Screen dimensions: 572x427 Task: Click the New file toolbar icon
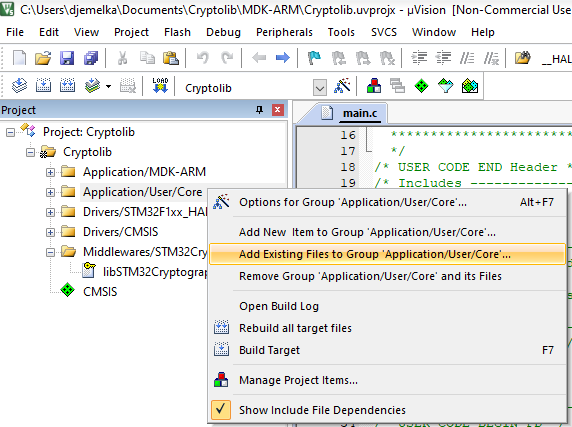pyautogui.click(x=19, y=58)
